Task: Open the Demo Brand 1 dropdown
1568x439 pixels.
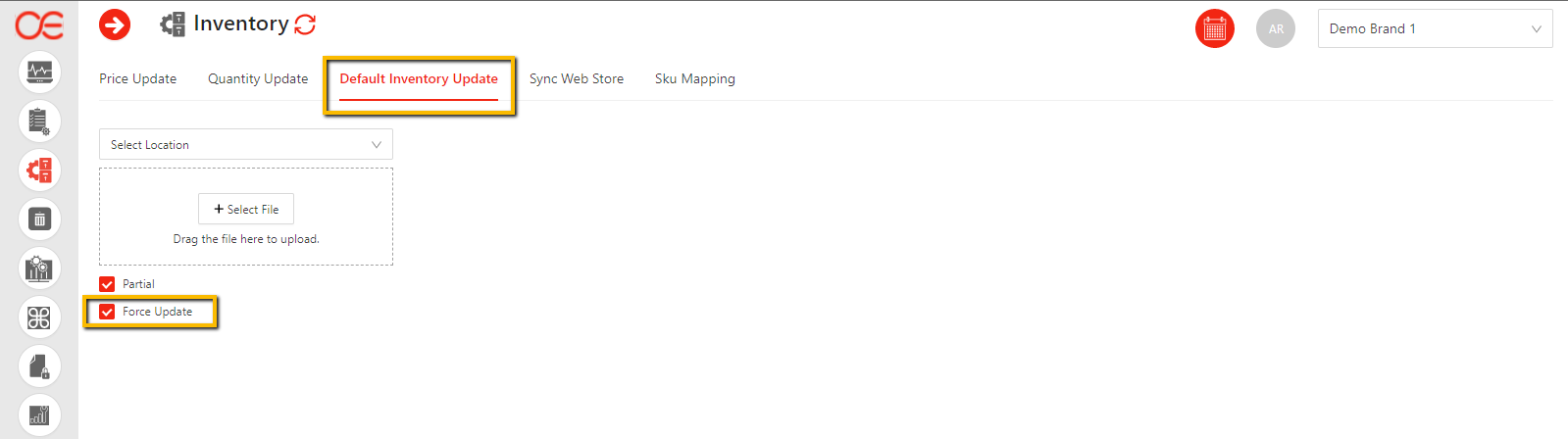Action: pyautogui.click(x=1434, y=29)
